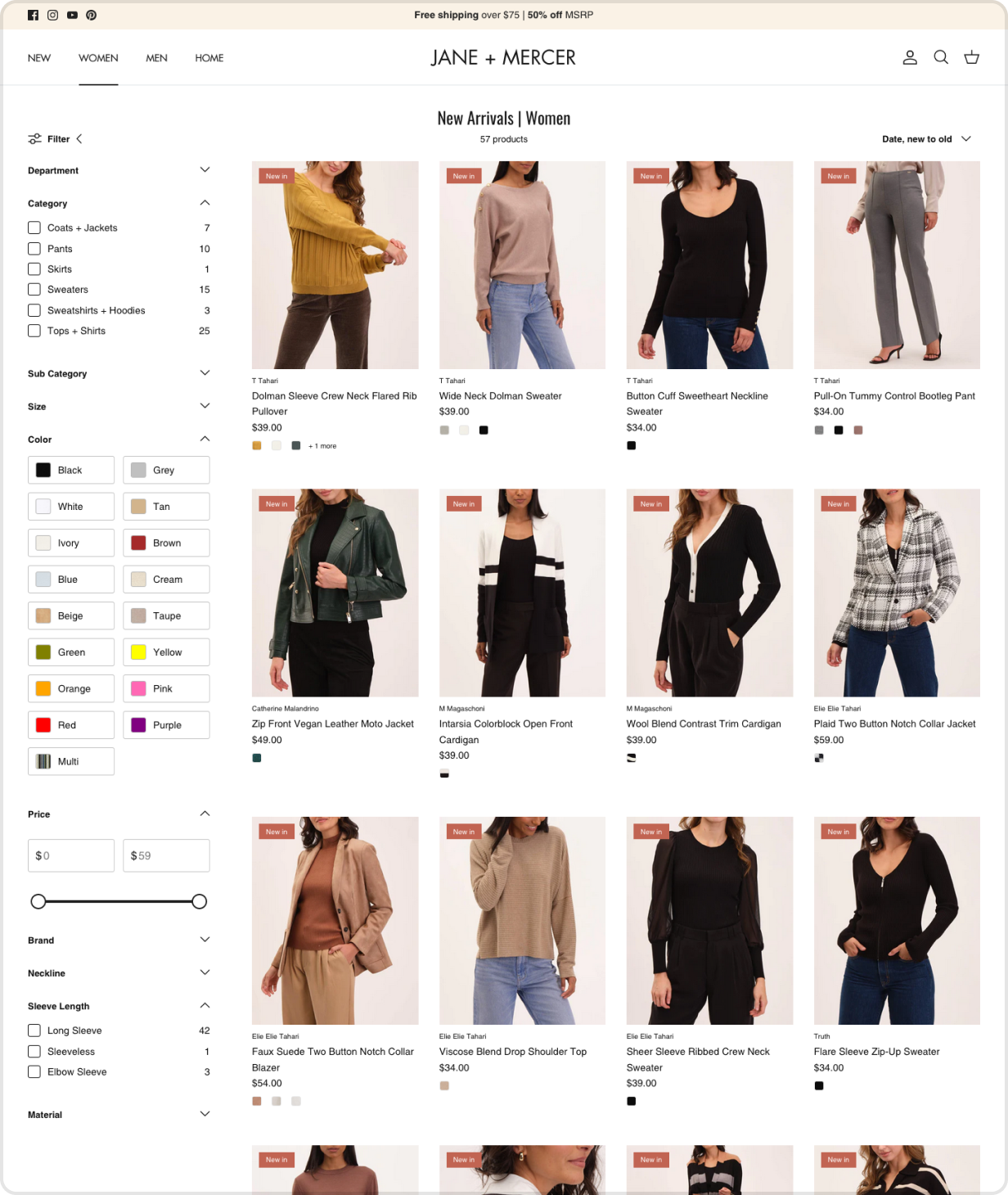The image size is (1008, 1195).
Task: Expand the Sub Category section
Action: (x=119, y=373)
